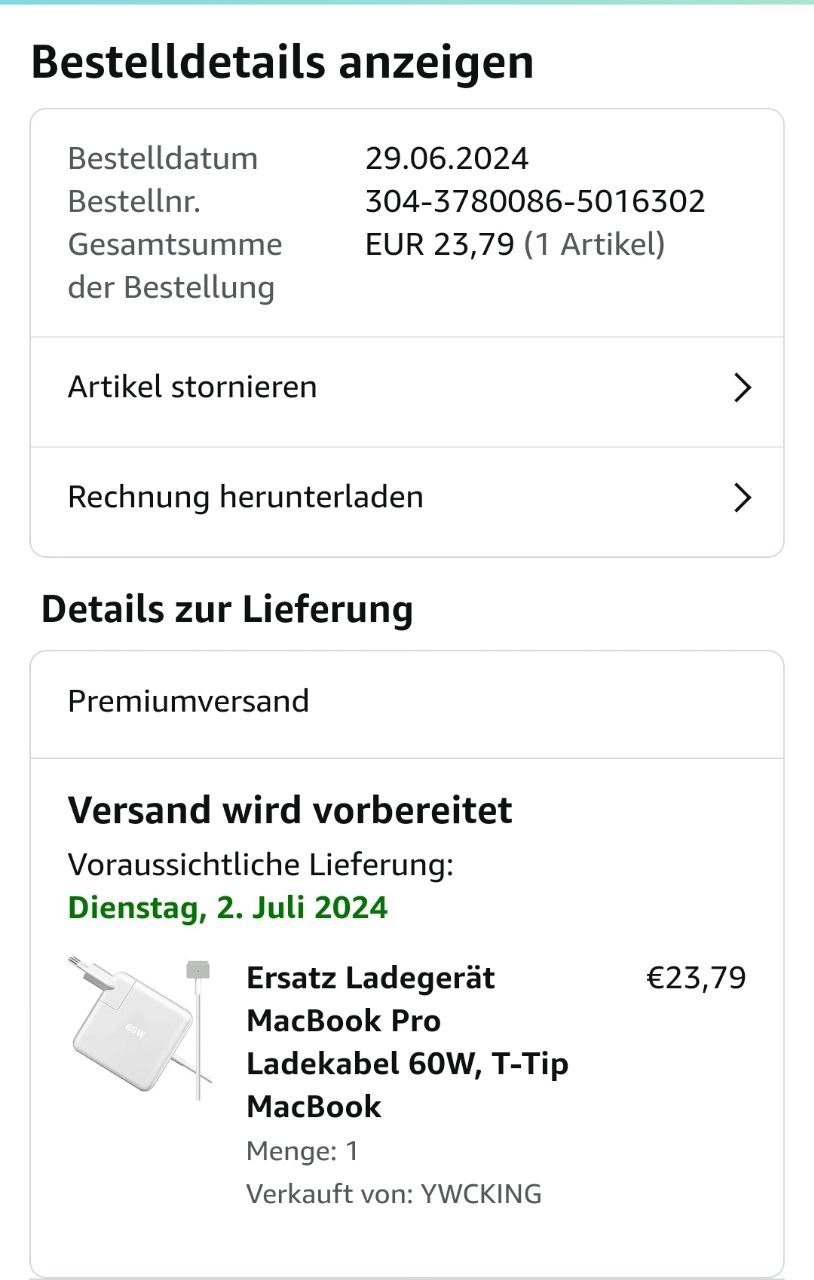Tap the total EUR 23,79
The width and height of the screenshot is (814, 1280).
coord(440,245)
